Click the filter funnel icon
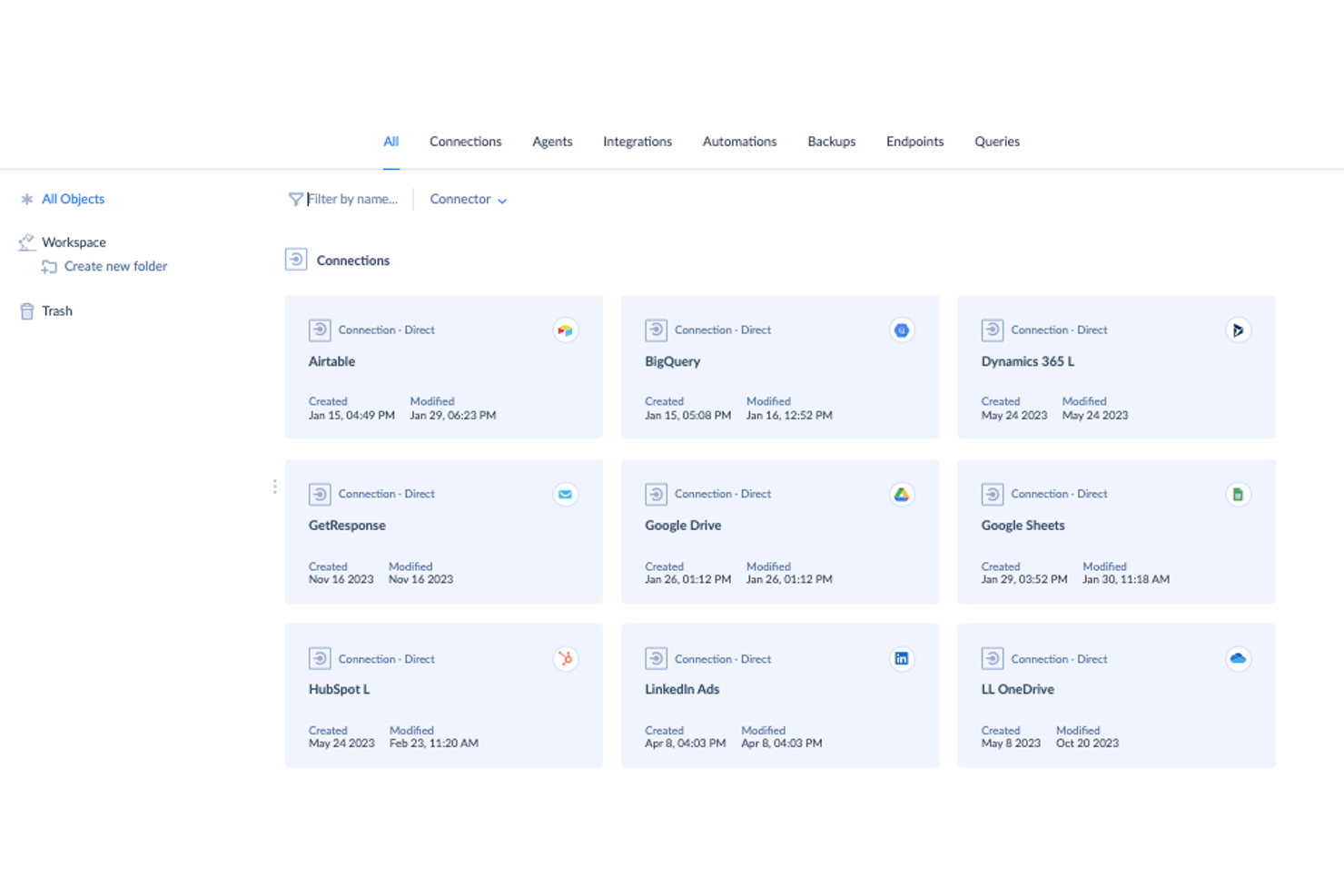 (x=294, y=198)
